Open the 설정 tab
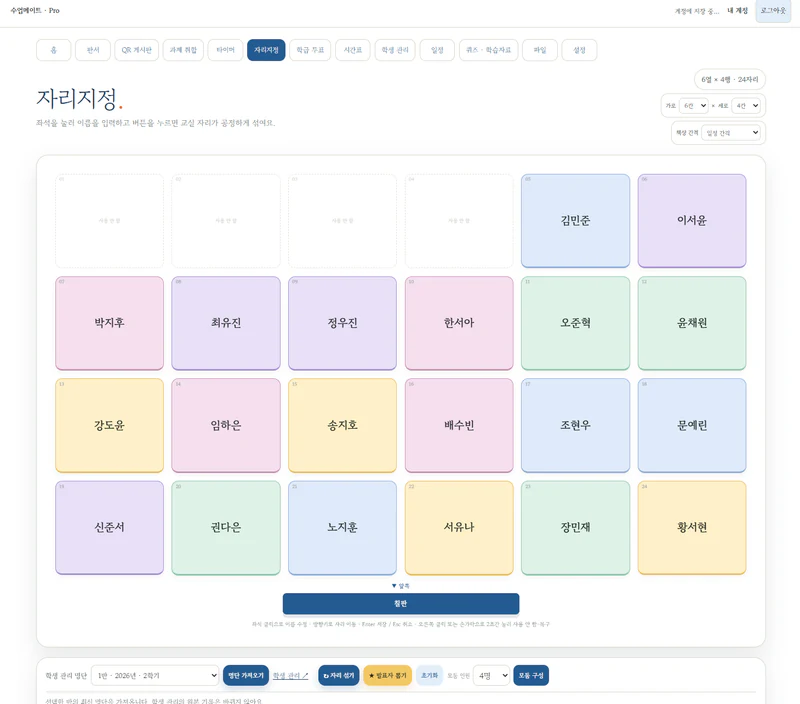Image resolution: width=800 pixels, height=704 pixels. tap(579, 50)
